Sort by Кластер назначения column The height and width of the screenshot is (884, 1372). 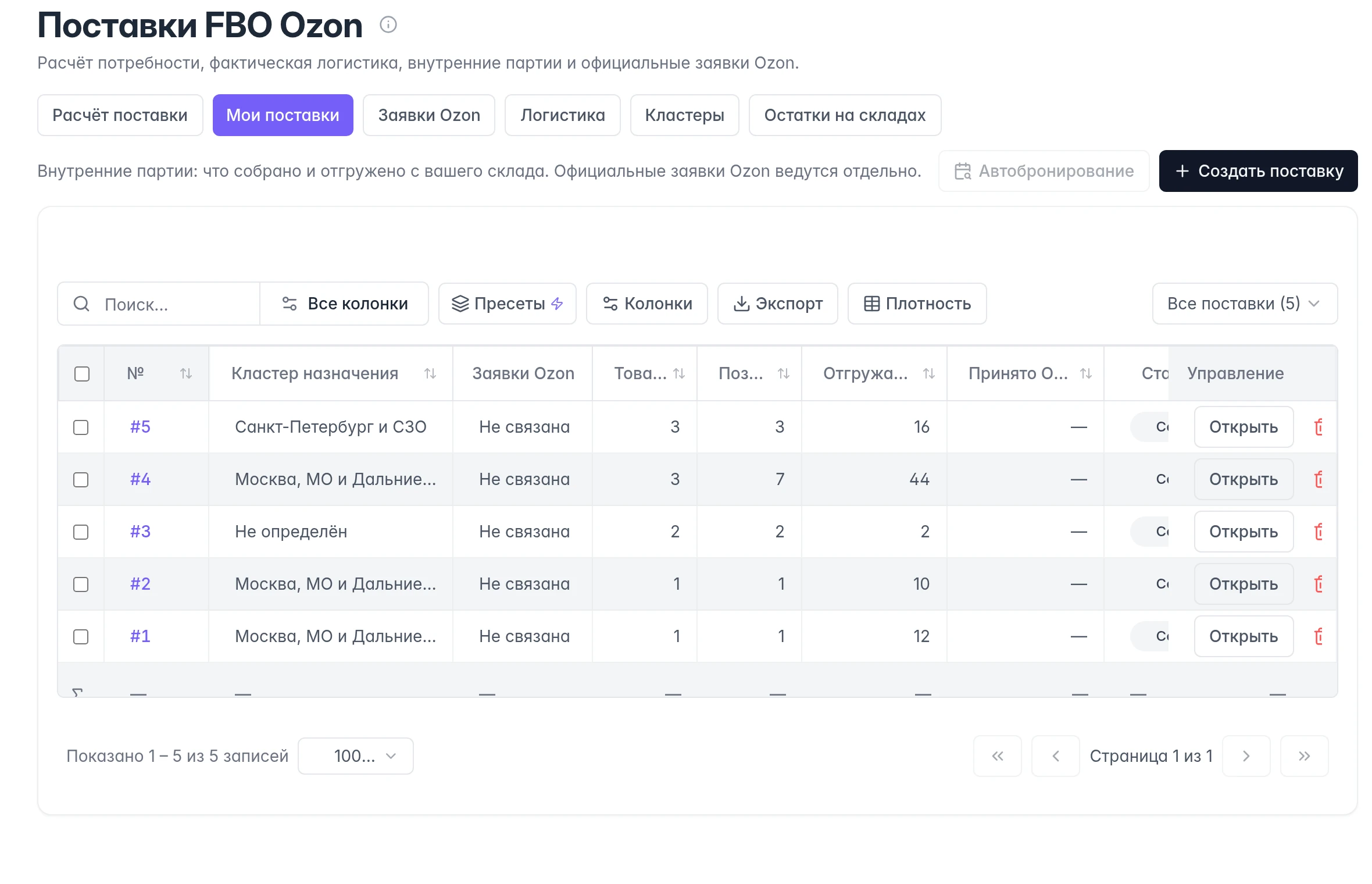tap(430, 373)
